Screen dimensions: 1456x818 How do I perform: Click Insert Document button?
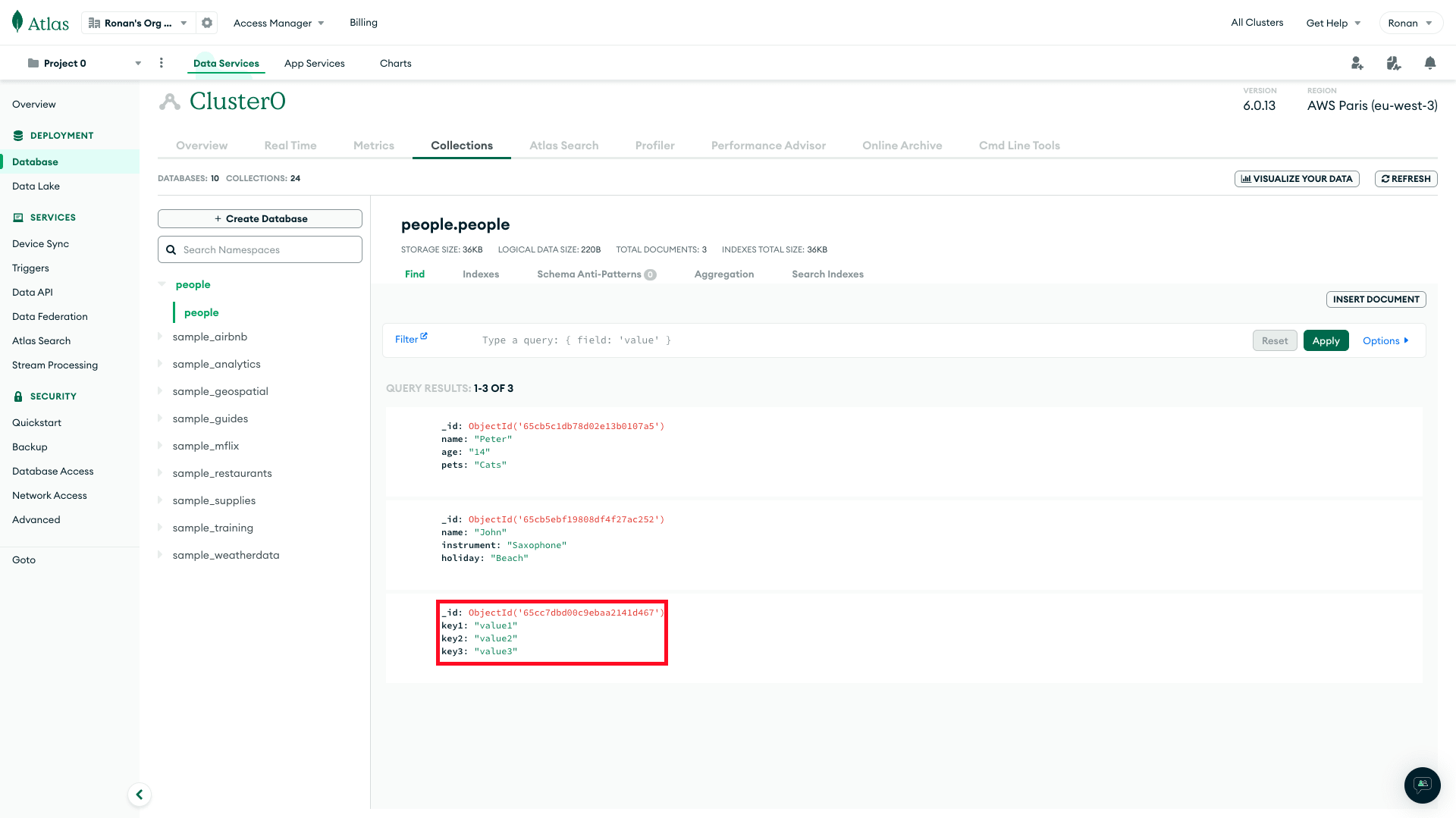tap(1376, 299)
